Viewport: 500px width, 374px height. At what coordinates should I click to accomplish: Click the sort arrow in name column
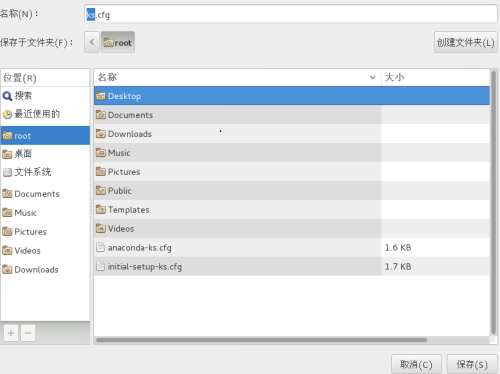(x=373, y=78)
